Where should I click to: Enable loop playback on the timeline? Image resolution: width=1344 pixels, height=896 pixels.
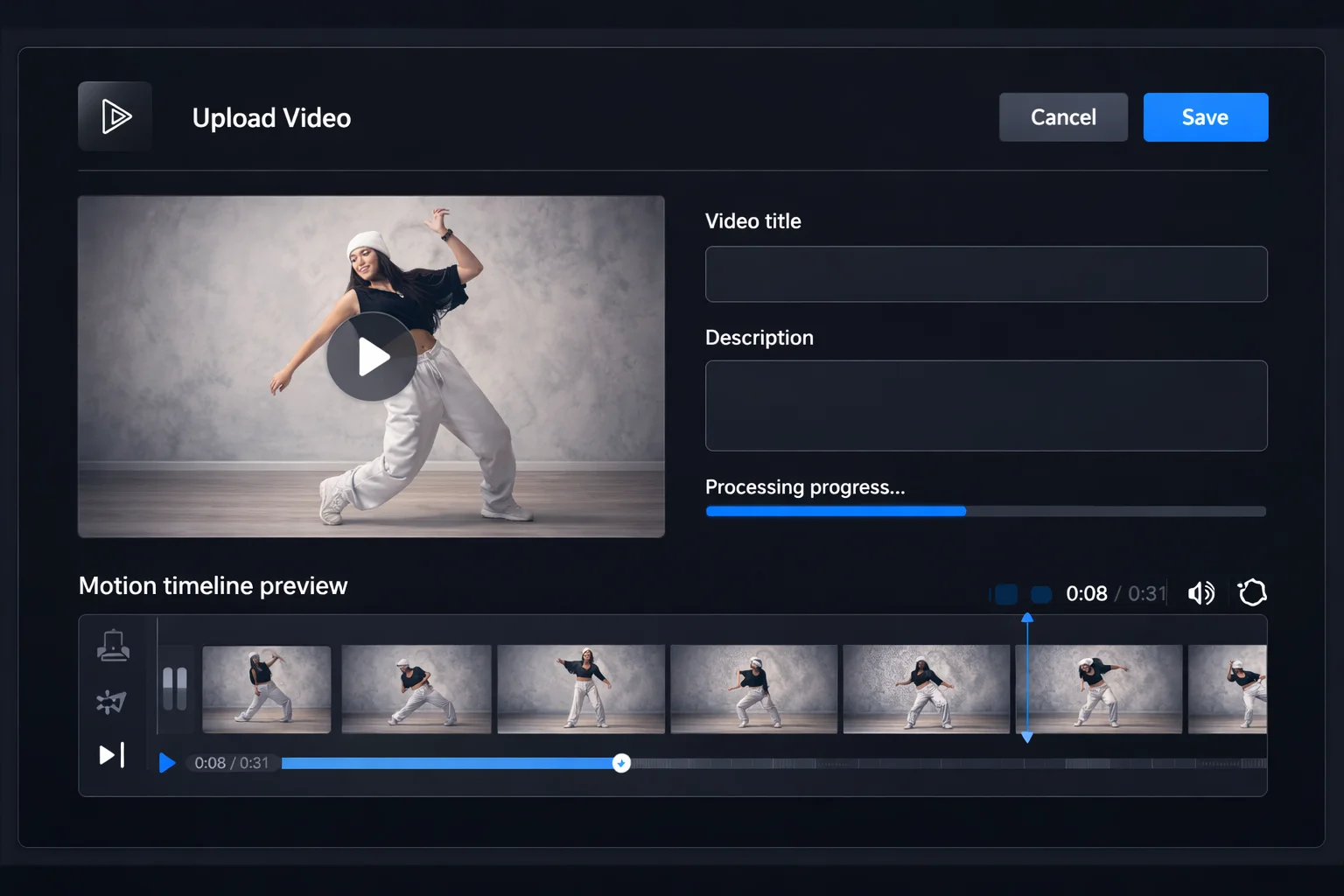pyautogui.click(x=1253, y=592)
